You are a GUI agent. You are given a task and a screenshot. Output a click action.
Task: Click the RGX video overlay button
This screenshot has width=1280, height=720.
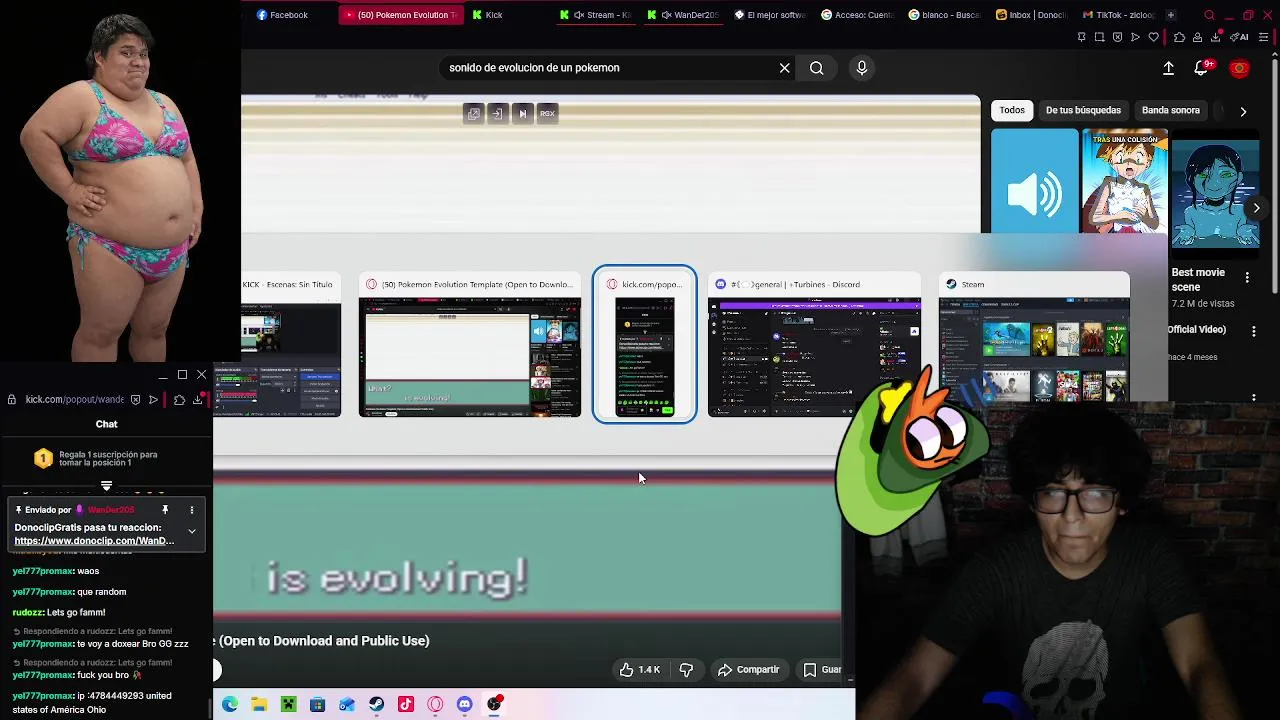click(x=547, y=114)
